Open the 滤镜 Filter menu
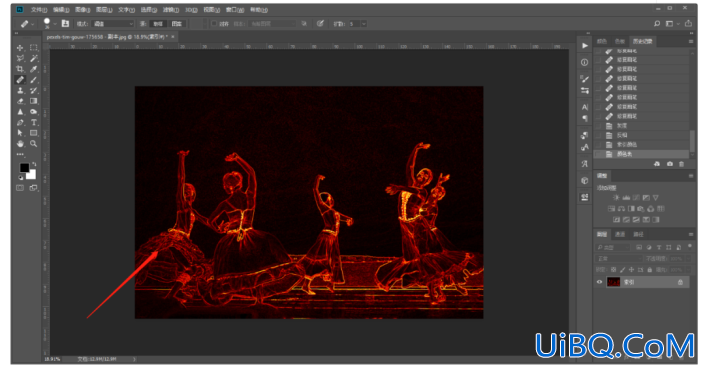The image size is (705, 370). [x=170, y=9]
